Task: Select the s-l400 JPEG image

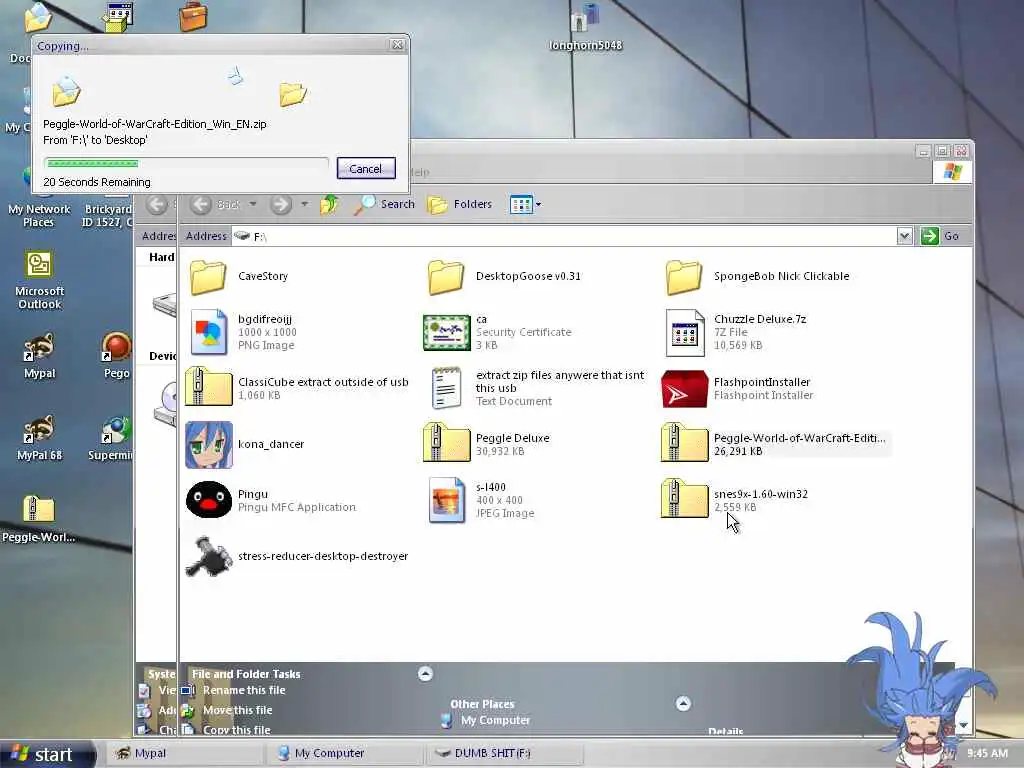Action: 481,500
